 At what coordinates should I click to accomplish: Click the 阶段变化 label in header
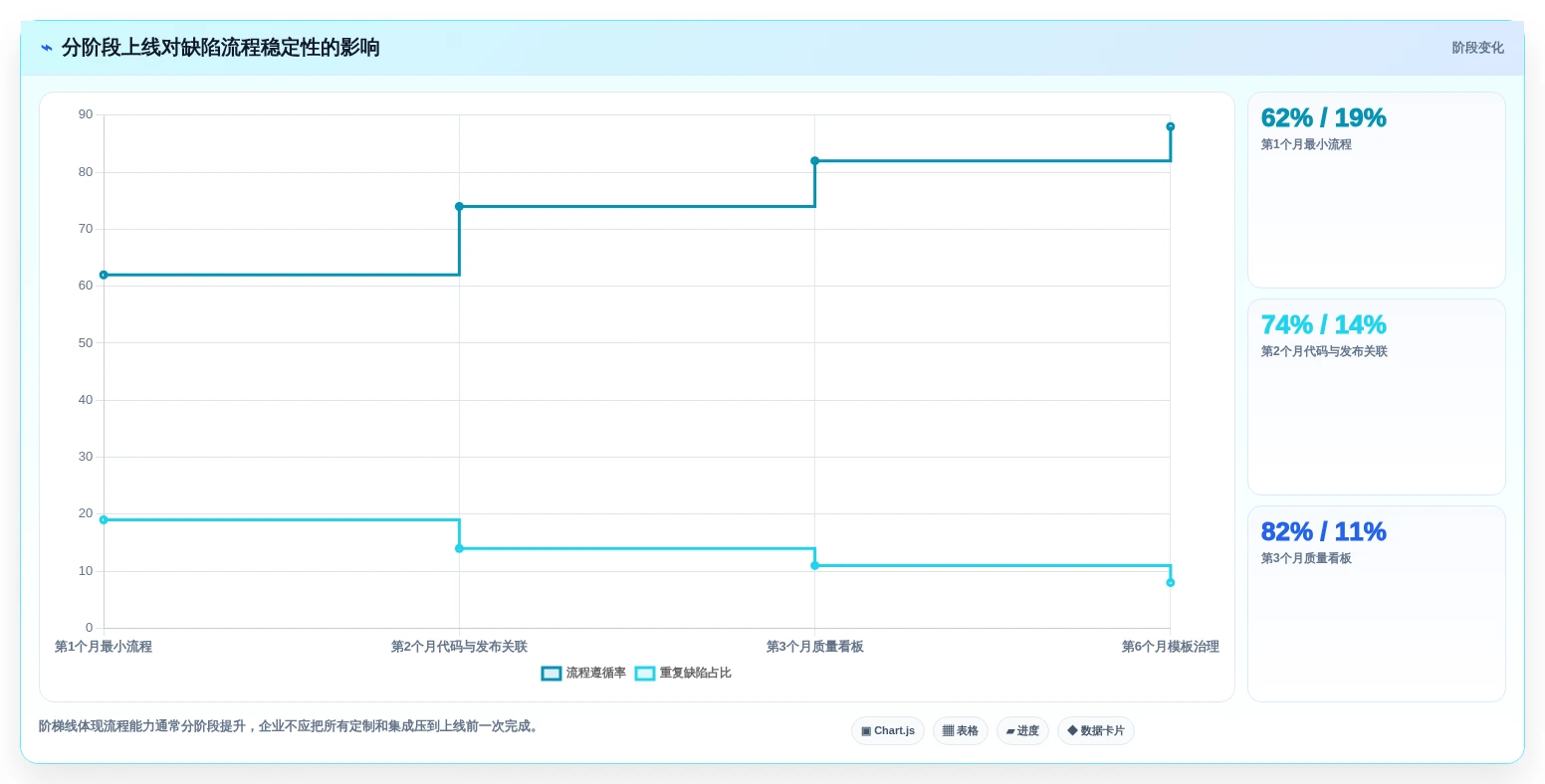coord(1477,48)
